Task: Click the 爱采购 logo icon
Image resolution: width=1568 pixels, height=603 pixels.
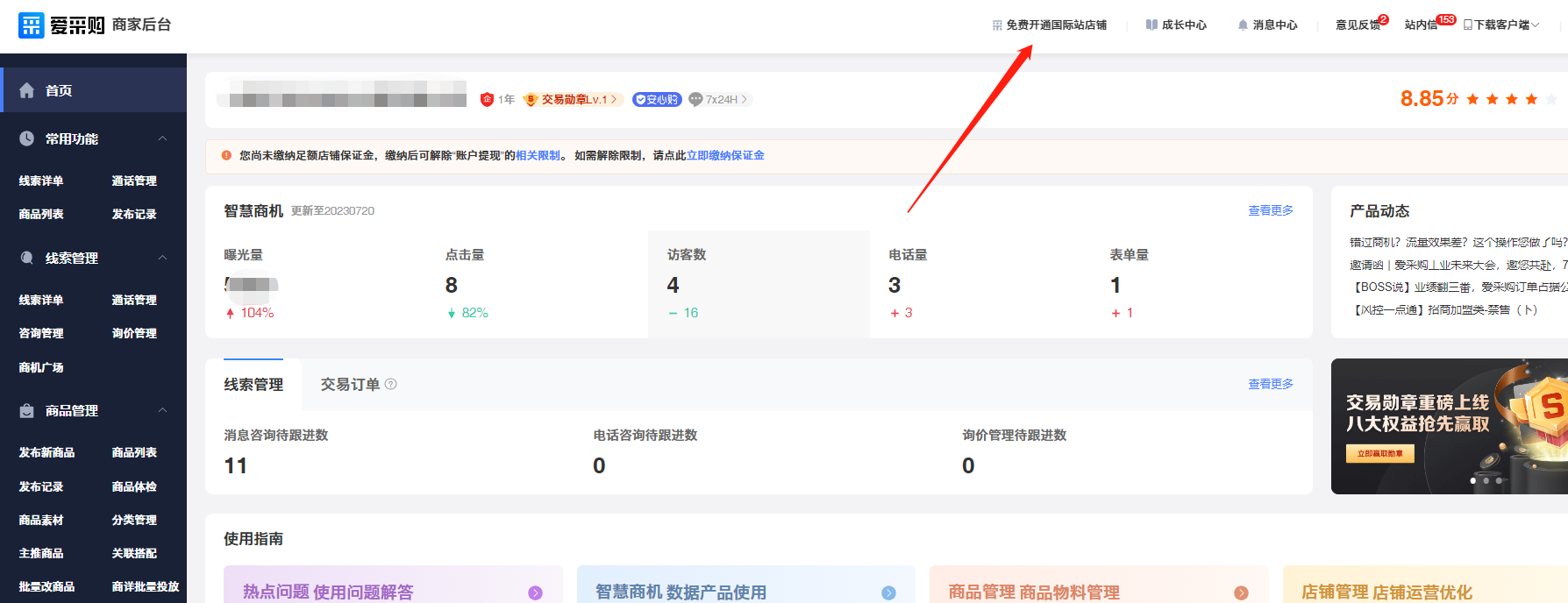Action: point(32,25)
